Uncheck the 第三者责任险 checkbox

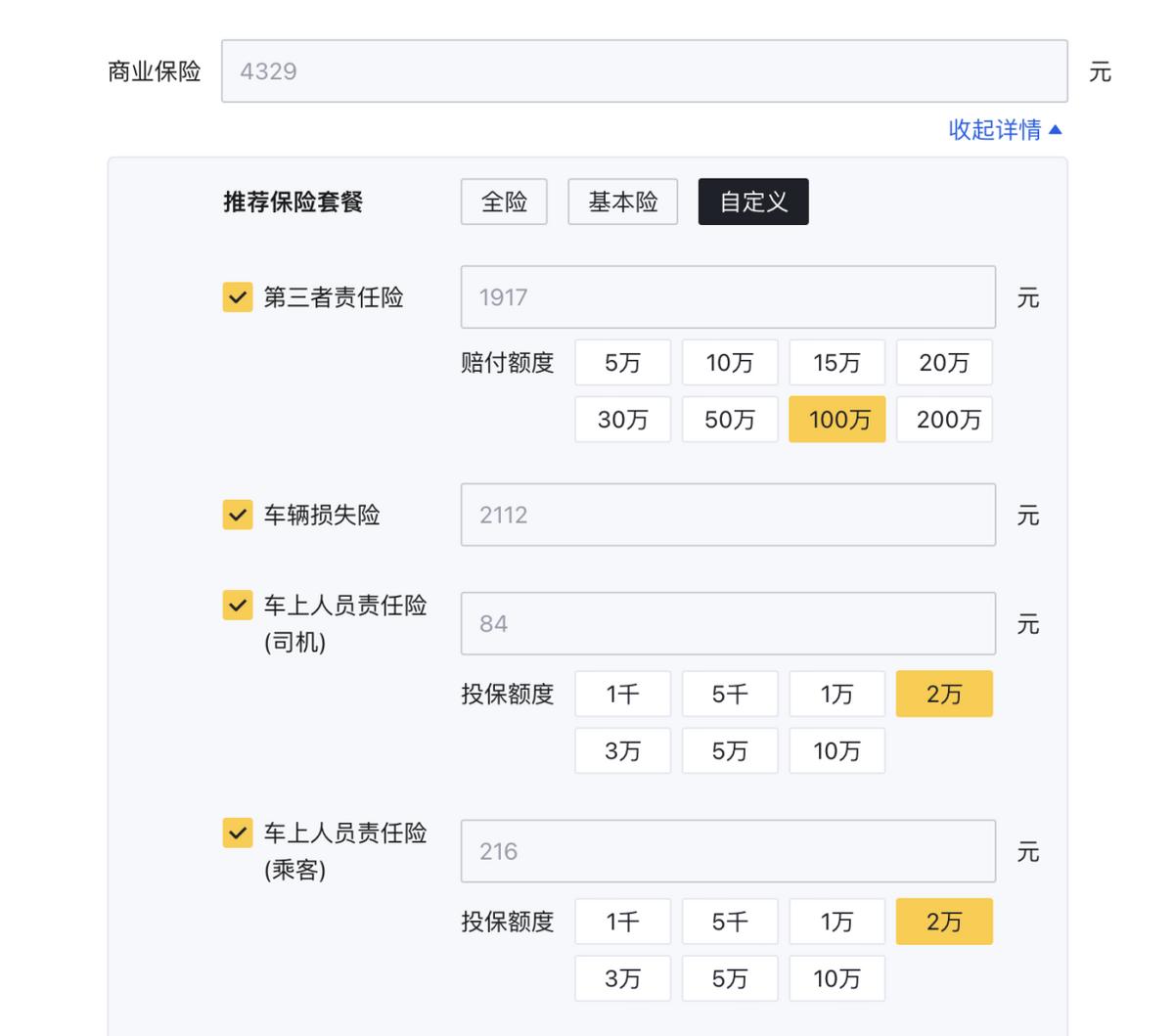click(x=236, y=297)
